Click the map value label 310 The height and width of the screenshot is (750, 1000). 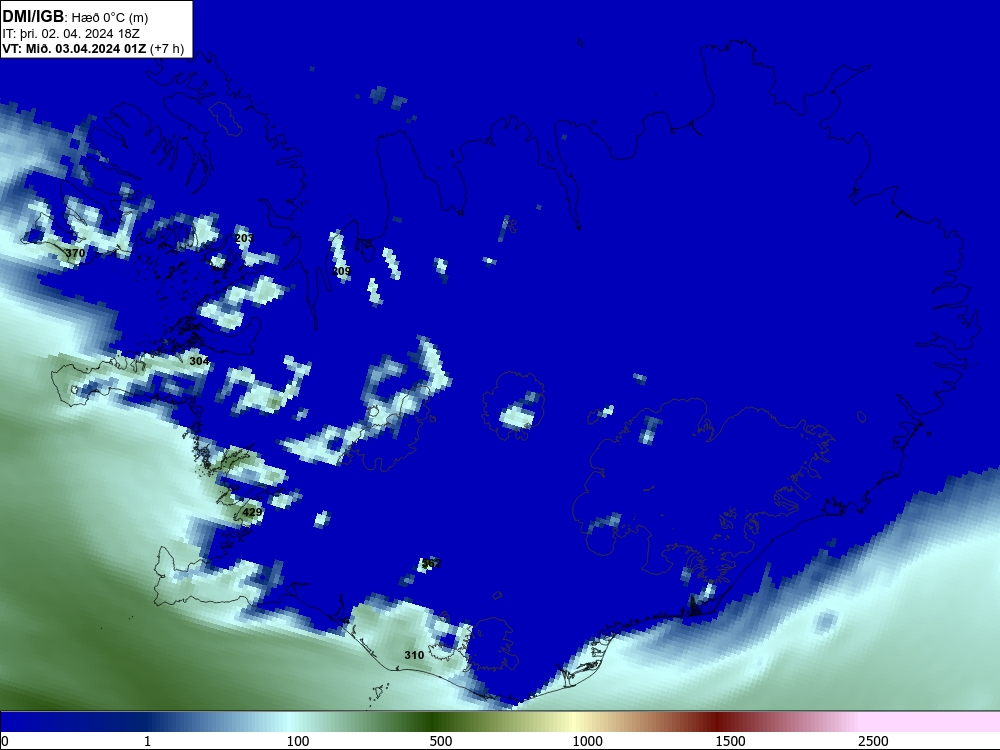click(414, 655)
